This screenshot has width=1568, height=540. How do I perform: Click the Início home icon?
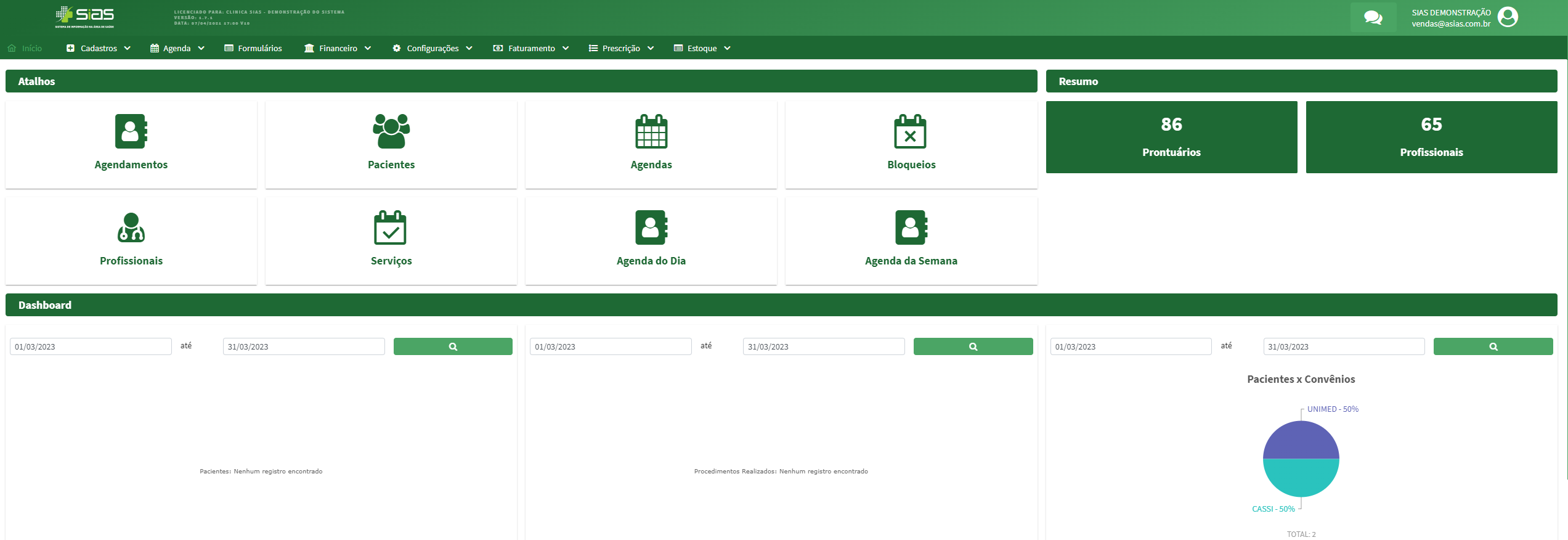point(12,48)
